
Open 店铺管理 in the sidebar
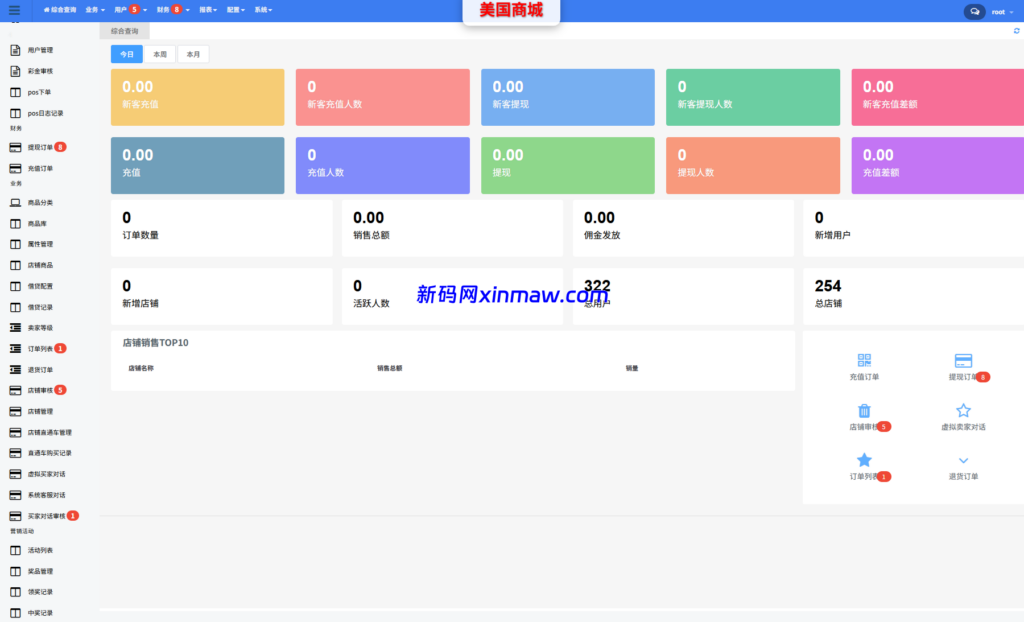click(x=40, y=412)
